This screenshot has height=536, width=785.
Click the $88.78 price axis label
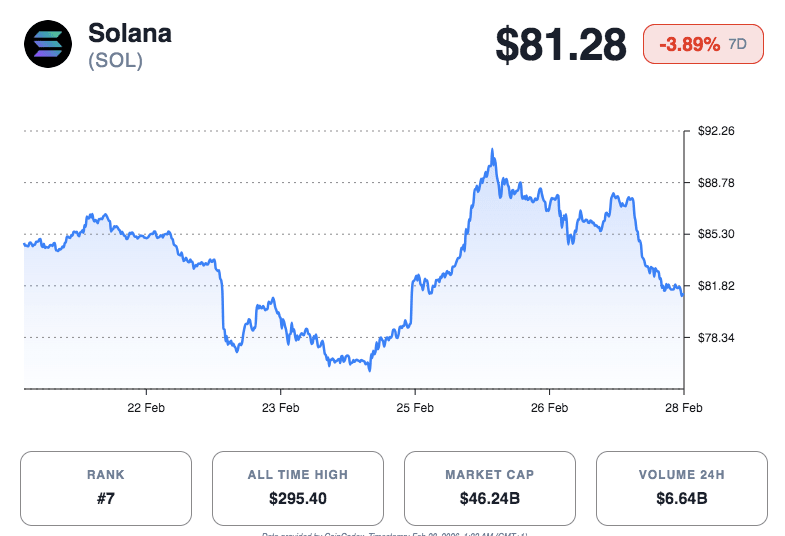coord(716,183)
